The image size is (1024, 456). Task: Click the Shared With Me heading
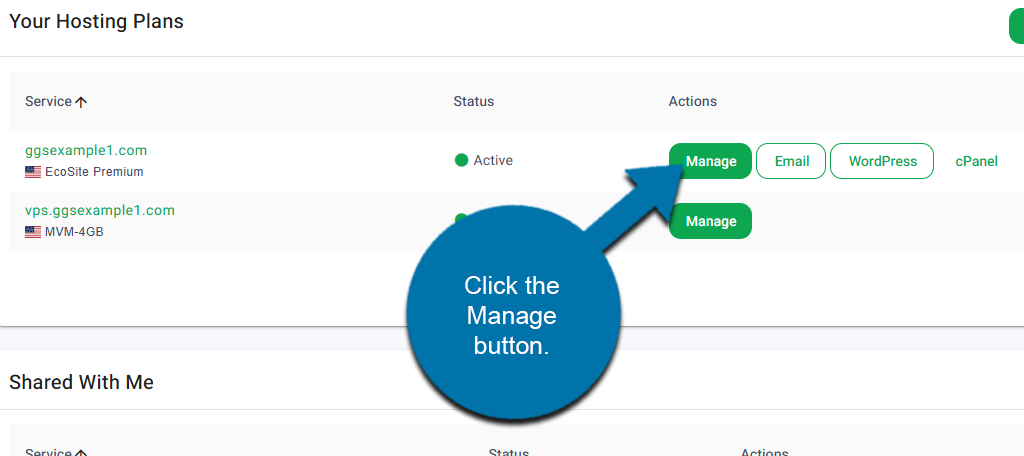click(x=81, y=382)
